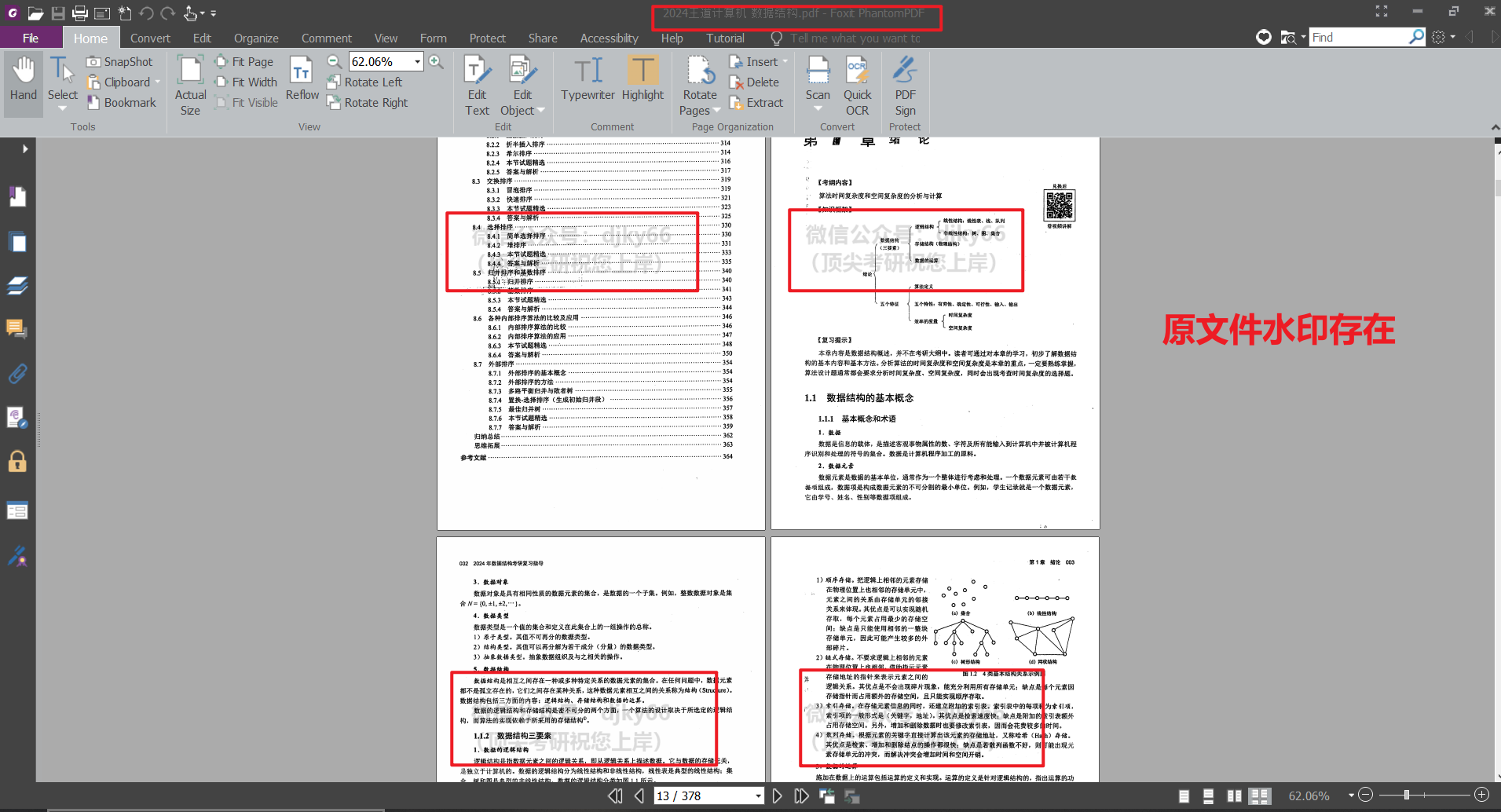The image size is (1501, 812).
Task: Open file from quick access toolbar
Action: click(35, 13)
